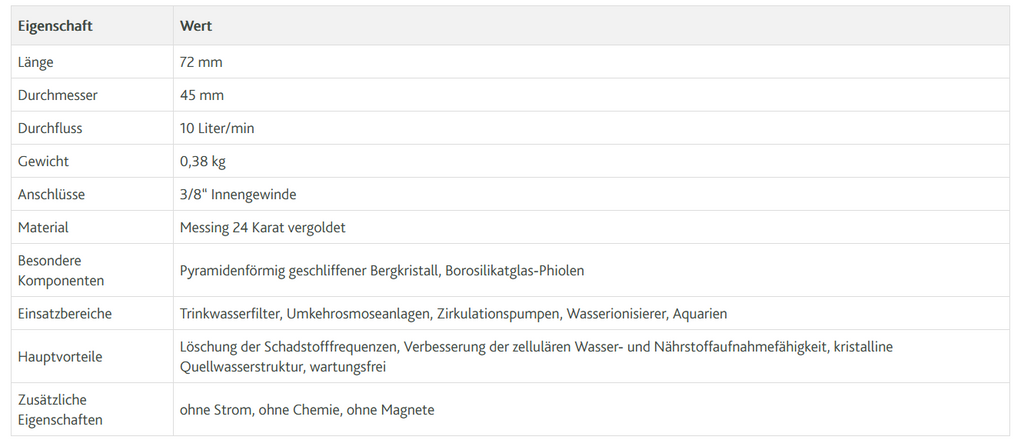This screenshot has width=1024, height=440.
Task: Select the Hauptvorteile row label
Action: pyautogui.click(x=60, y=357)
